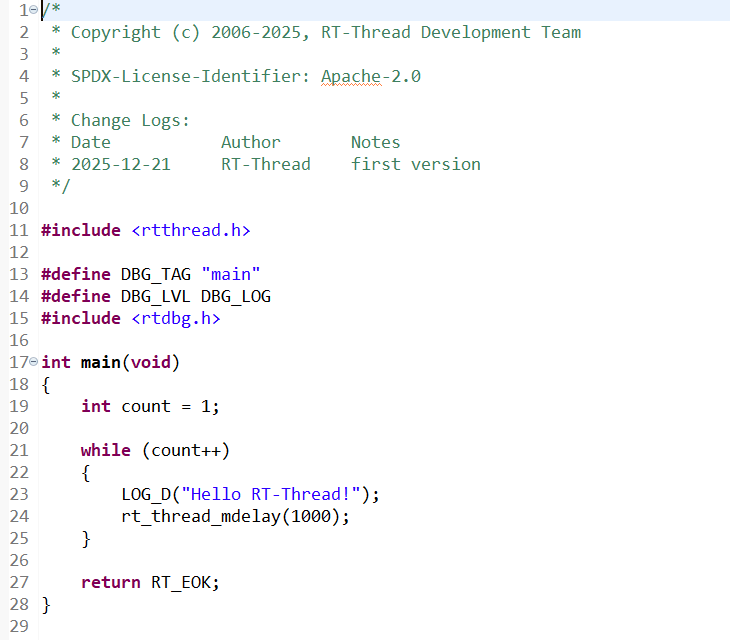Click 'RT_EOK' on line 27

pos(181,582)
